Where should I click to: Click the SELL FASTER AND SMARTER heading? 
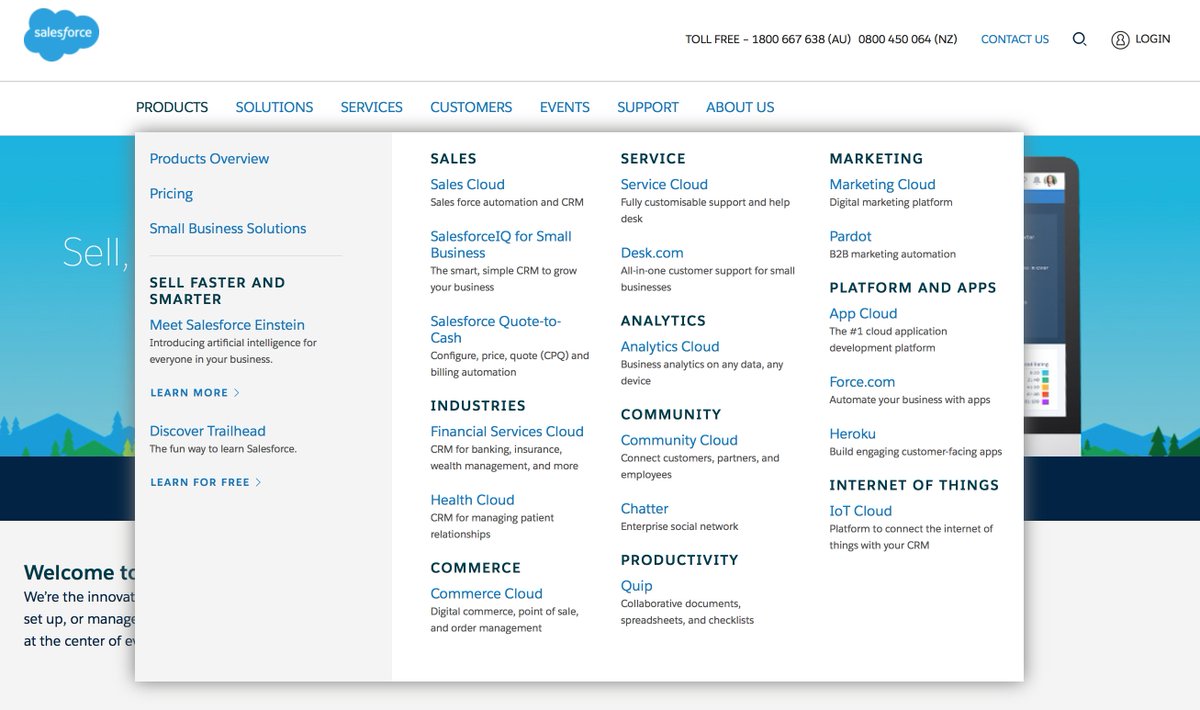click(217, 291)
